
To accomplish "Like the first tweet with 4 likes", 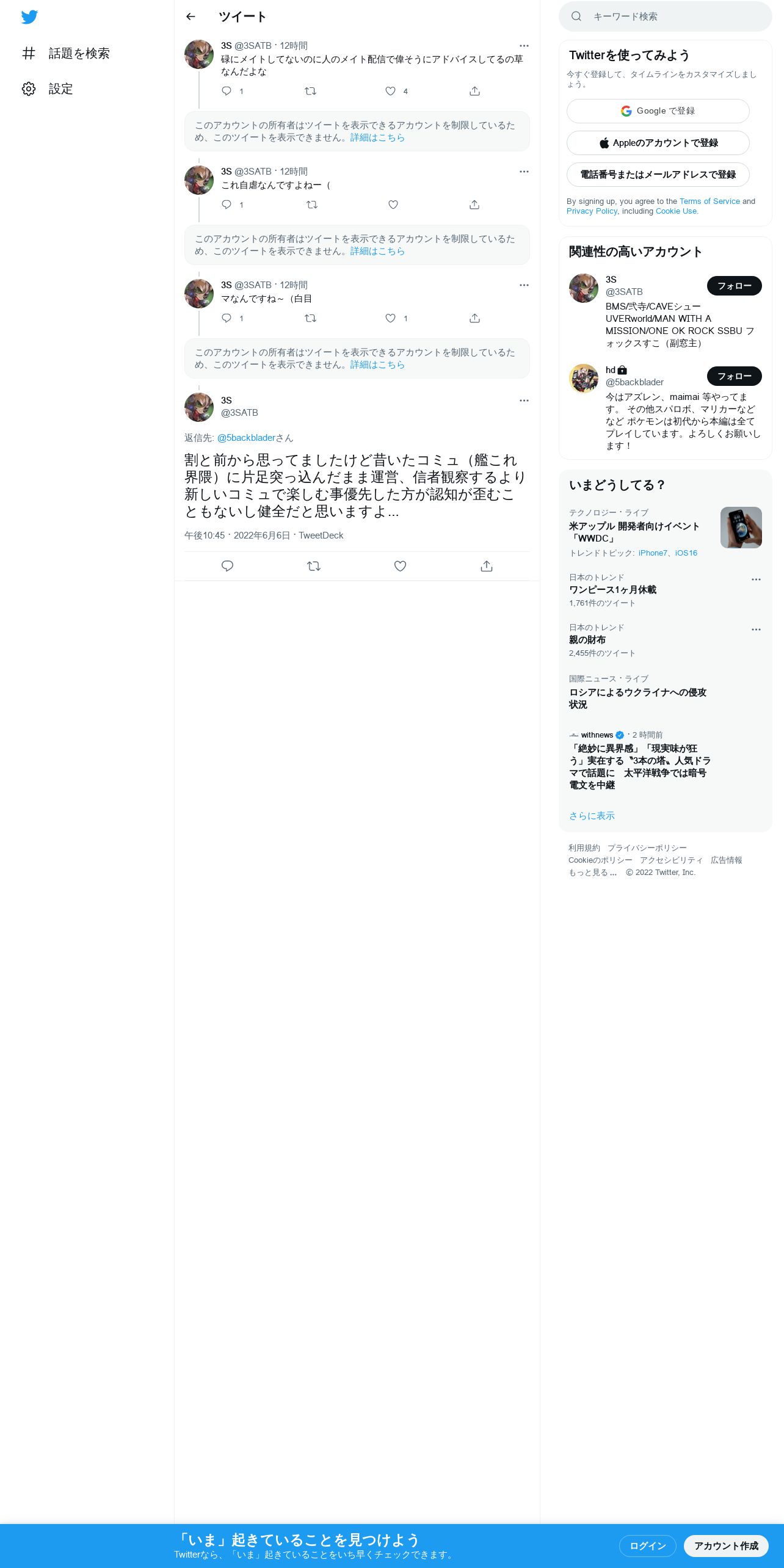I will click(x=390, y=91).
